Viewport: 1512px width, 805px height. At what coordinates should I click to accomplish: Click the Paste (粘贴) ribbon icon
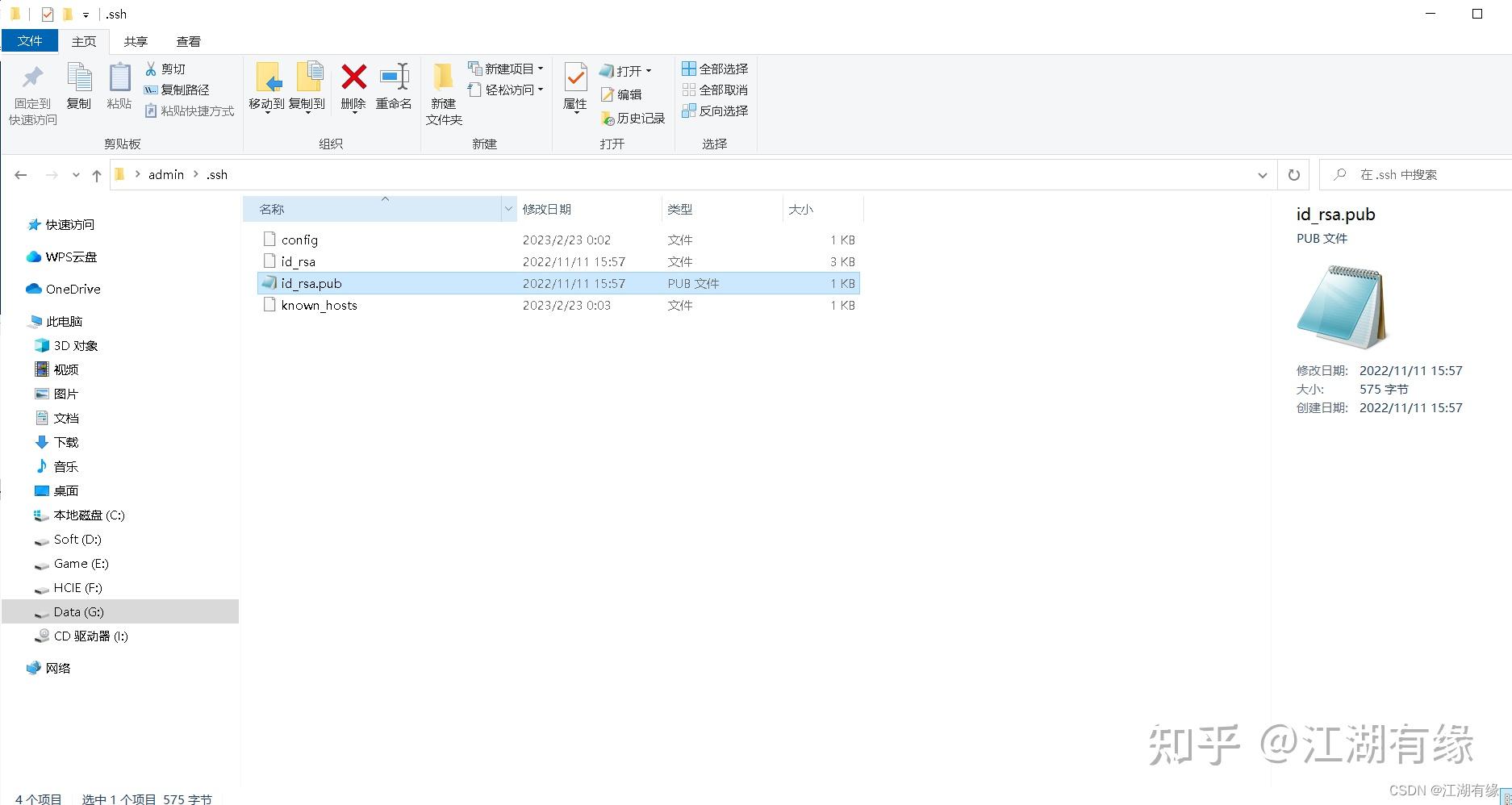pos(119,77)
